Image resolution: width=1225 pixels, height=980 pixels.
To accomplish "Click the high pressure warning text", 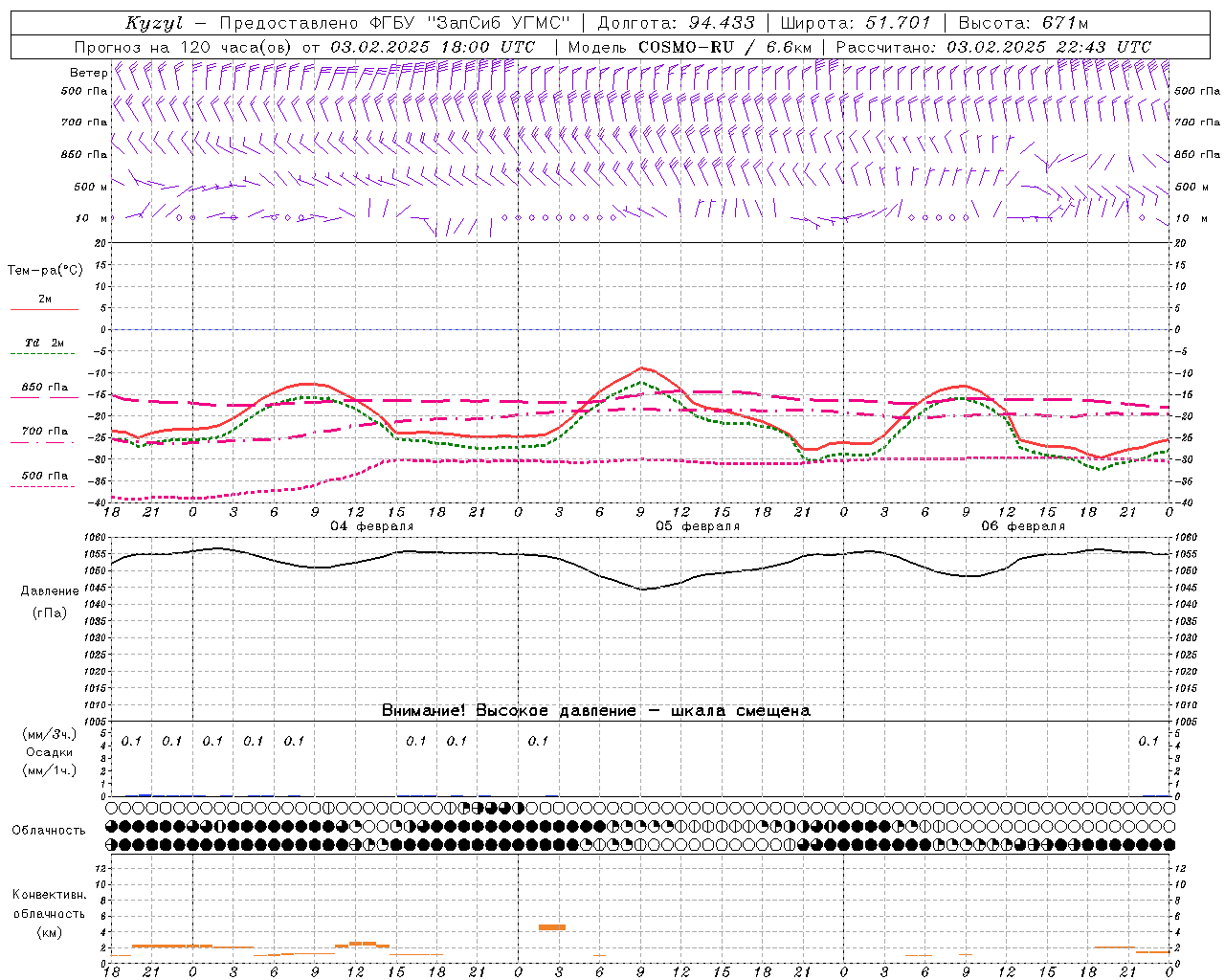I will (x=595, y=710).
